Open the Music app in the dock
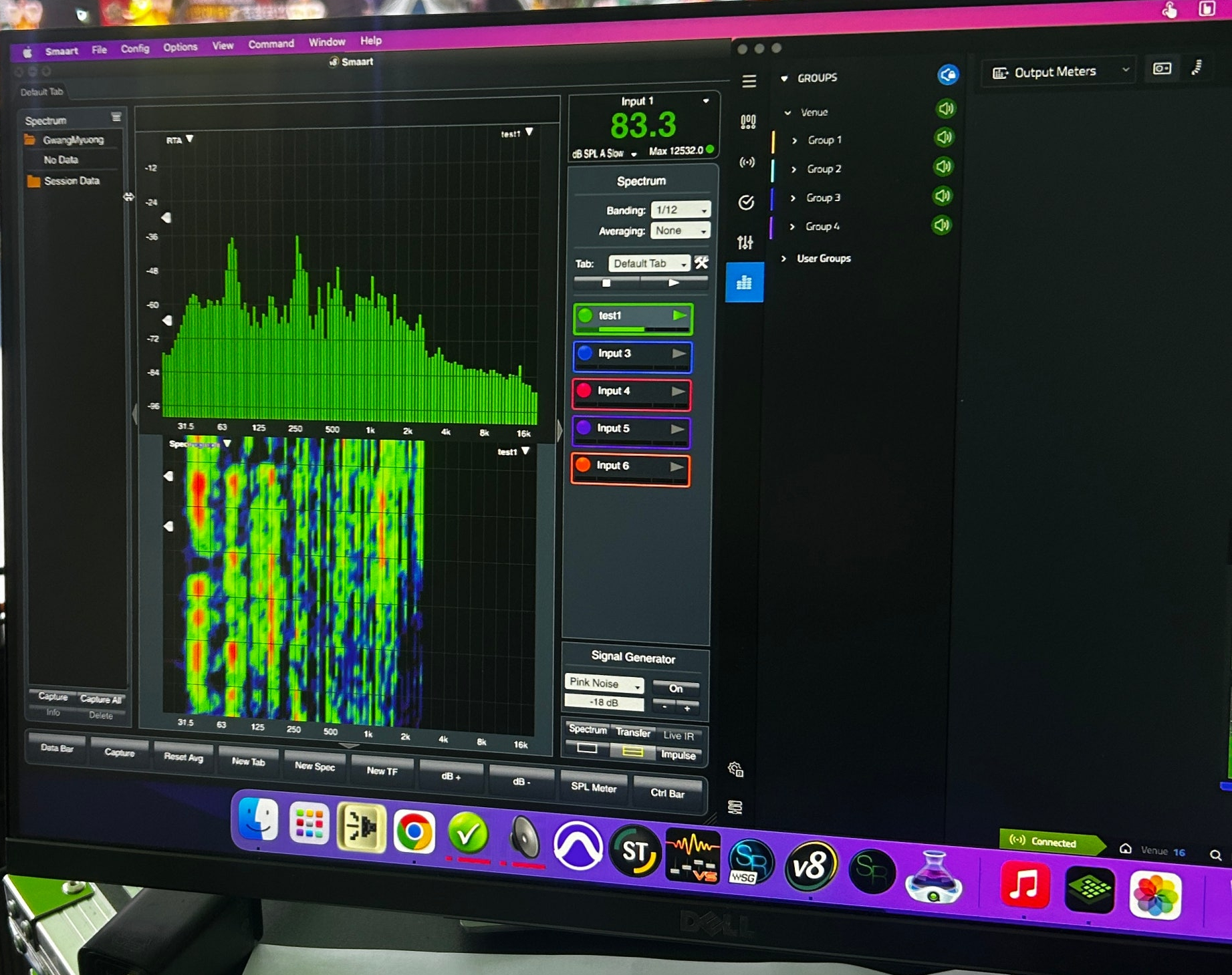 coord(1025,885)
